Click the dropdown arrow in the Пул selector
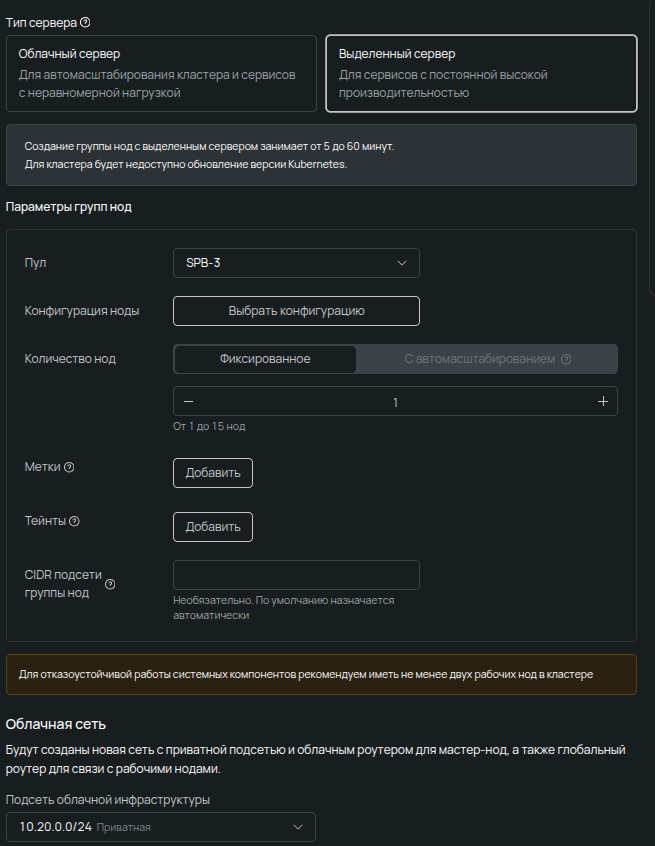Screen dimensions: 655x846 pos(402,263)
